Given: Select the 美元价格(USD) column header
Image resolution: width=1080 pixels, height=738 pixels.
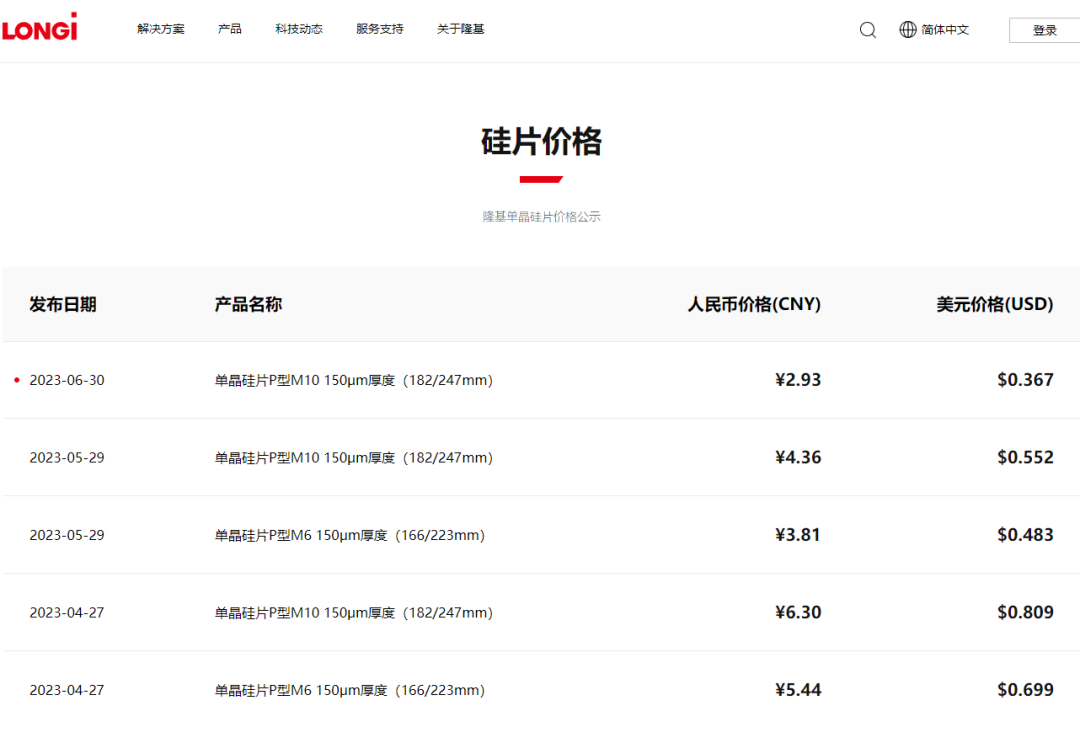Looking at the screenshot, I should pos(994,305).
